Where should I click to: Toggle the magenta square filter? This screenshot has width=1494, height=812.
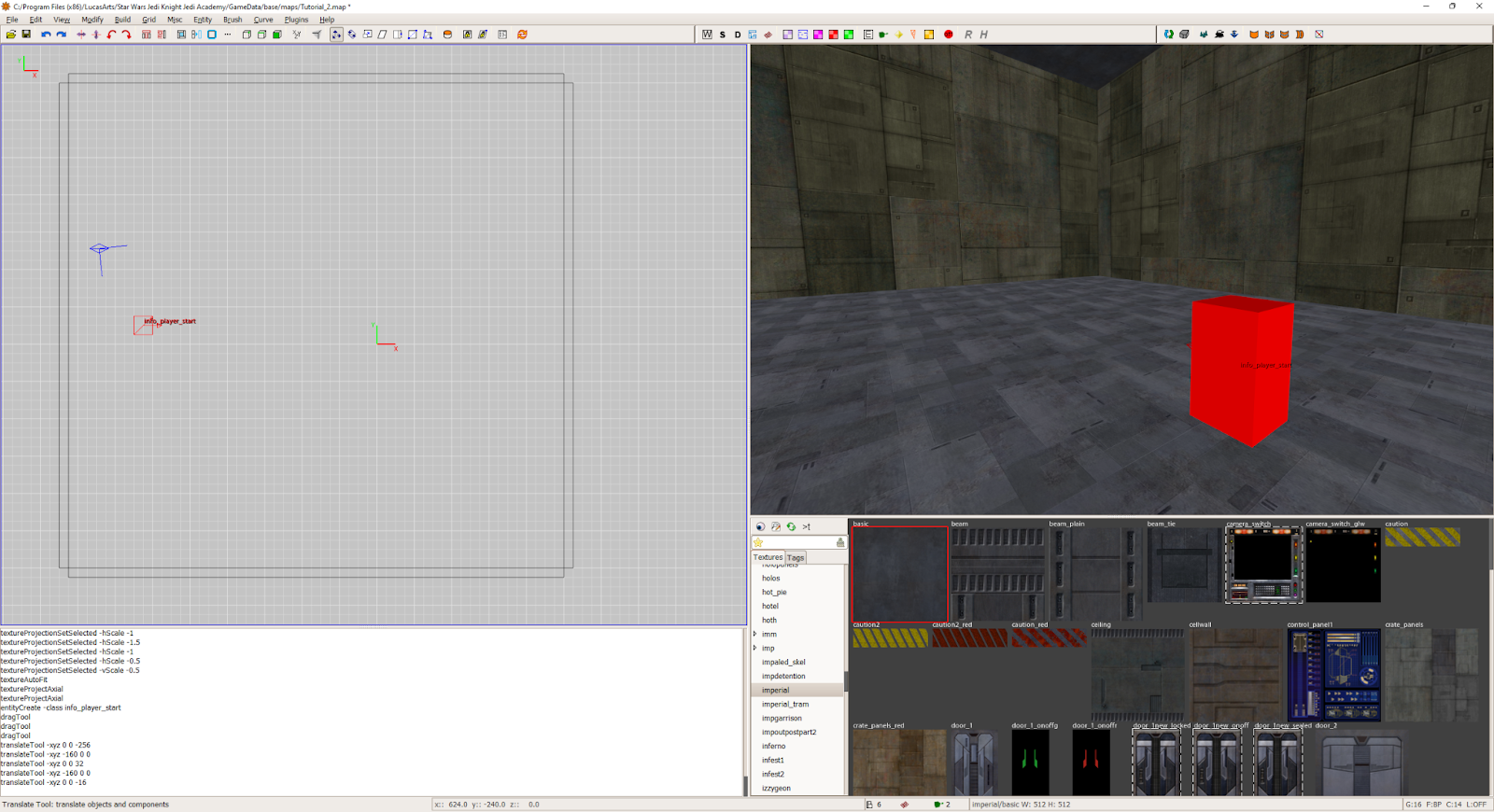click(818, 35)
